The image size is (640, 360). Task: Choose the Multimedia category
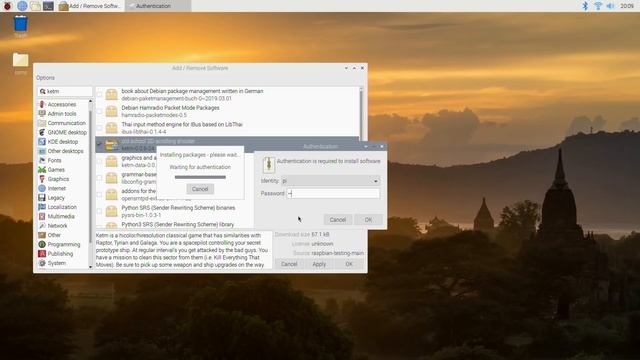[x=62, y=216]
